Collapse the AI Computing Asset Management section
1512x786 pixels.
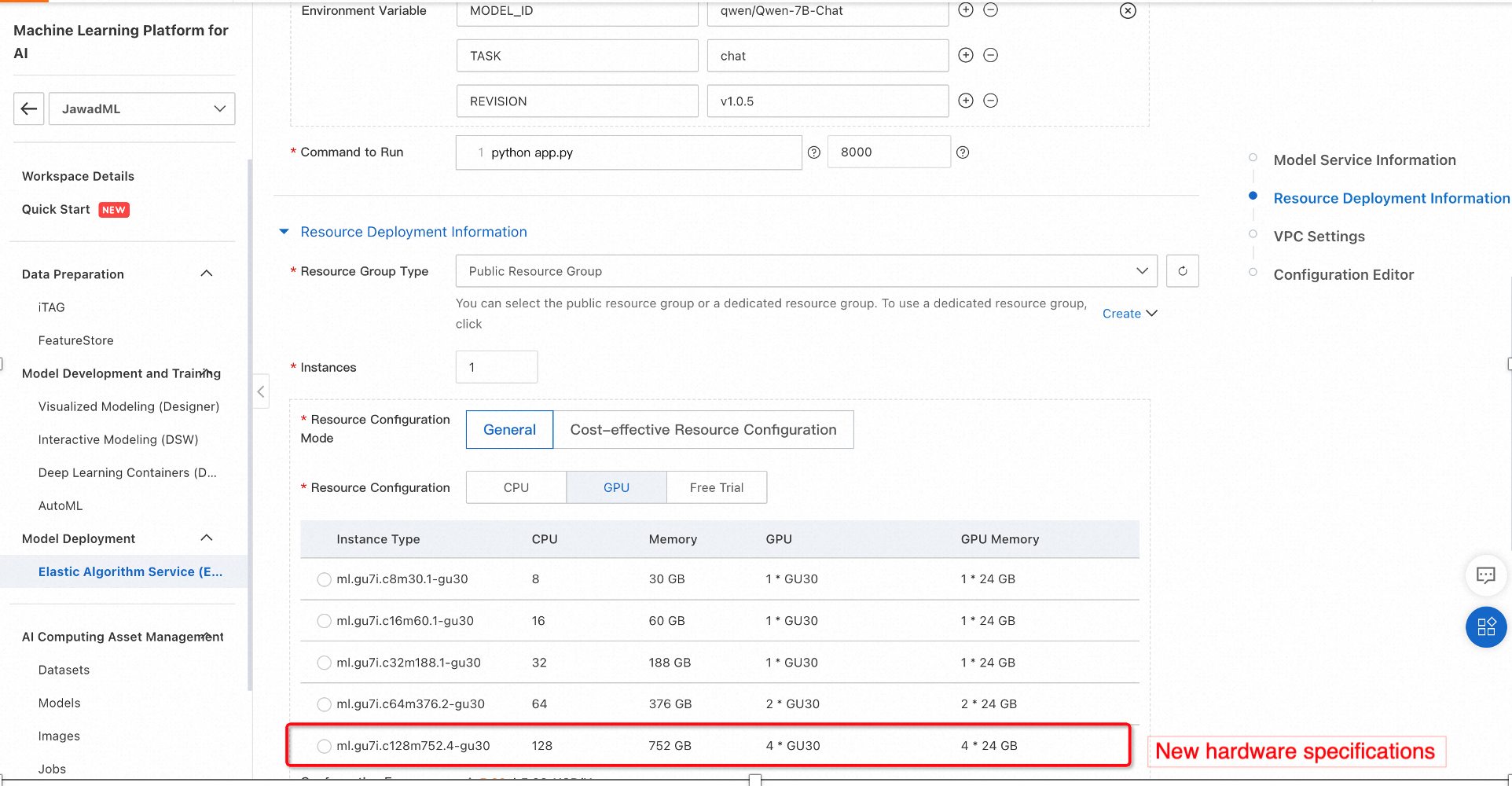(x=207, y=636)
